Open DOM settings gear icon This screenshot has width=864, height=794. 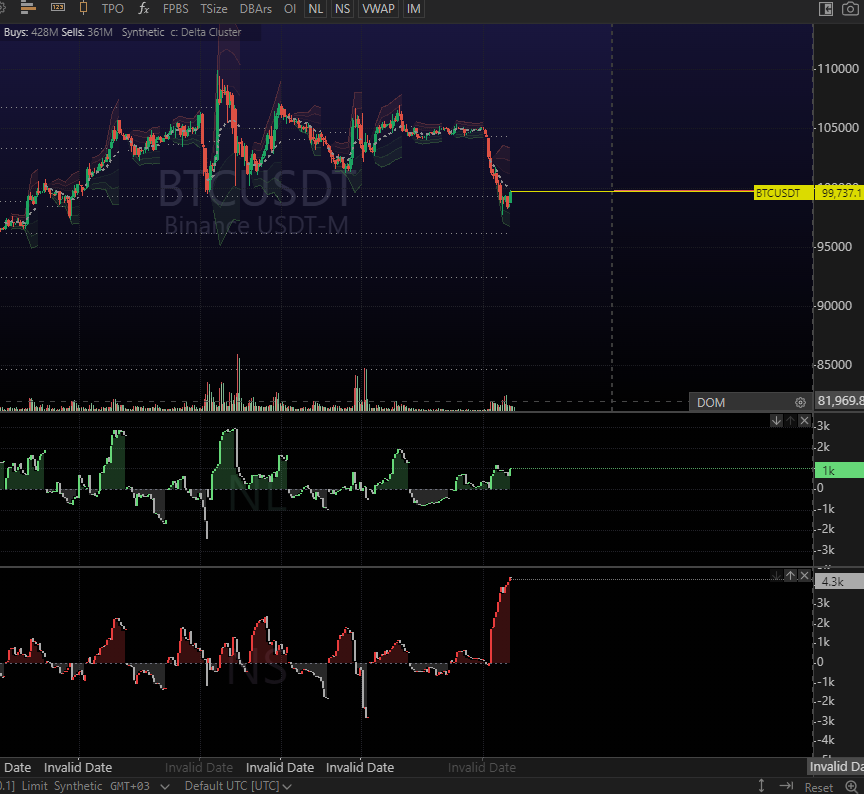[x=800, y=403]
